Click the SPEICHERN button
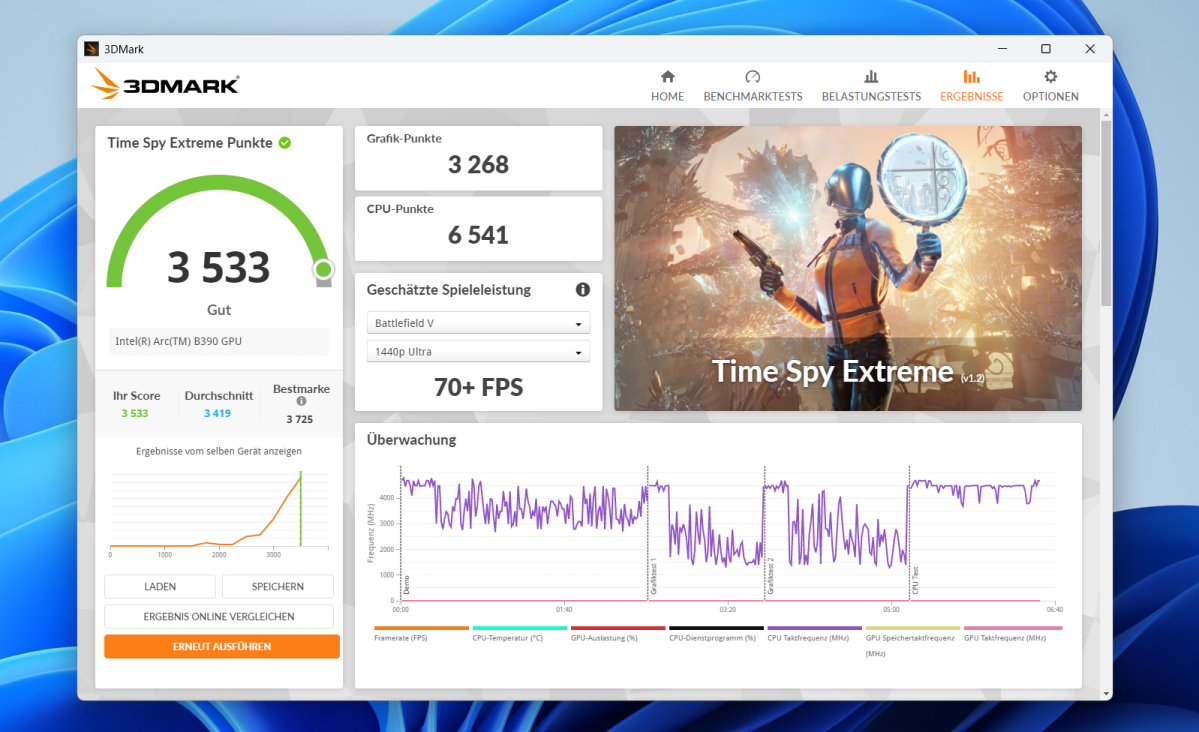Screen dimensions: 1199x732 [278, 587]
